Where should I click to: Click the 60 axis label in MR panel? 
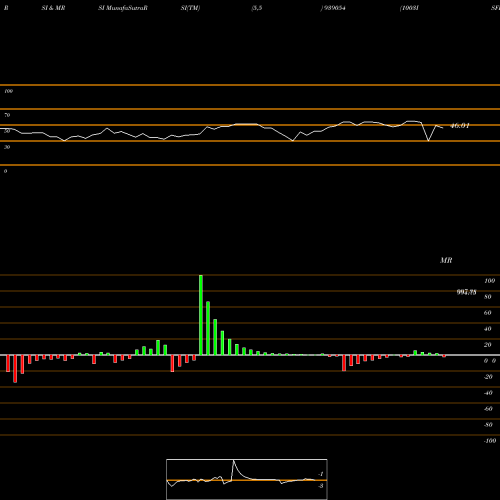pyautogui.click(x=488, y=313)
